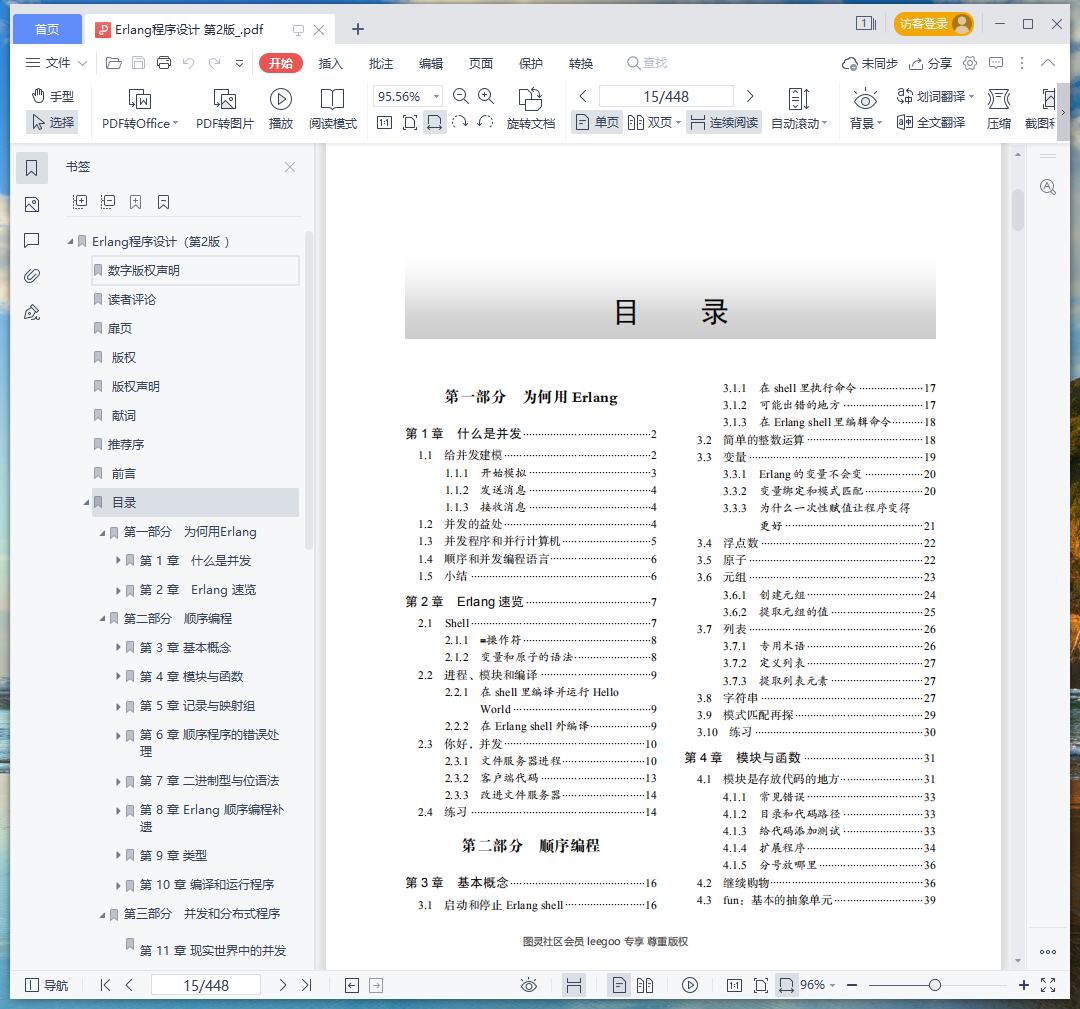Viewport: 1080px width, 1009px height.
Task: Switch to single page view (单页)
Action: (597, 123)
